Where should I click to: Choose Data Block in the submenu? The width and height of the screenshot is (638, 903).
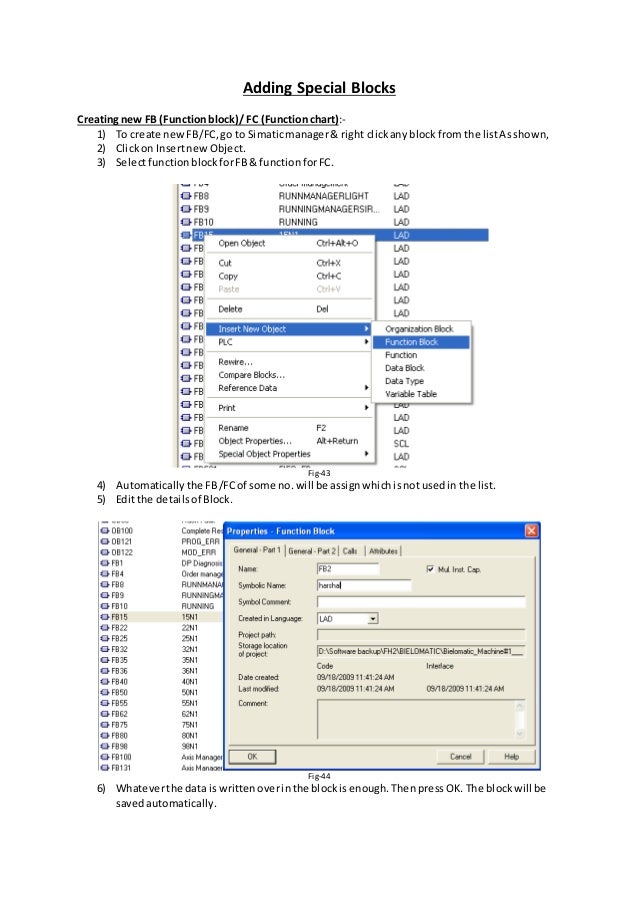[421, 368]
